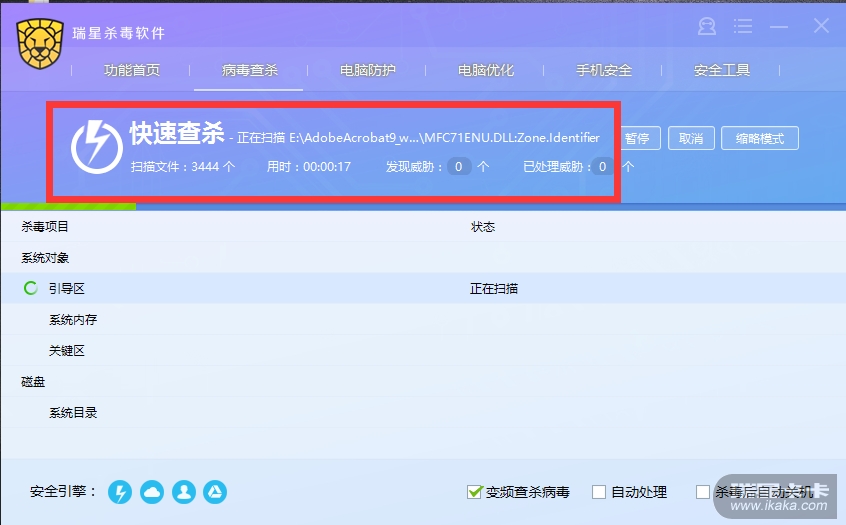The image size is (846, 525).
Task: Click the 已处理威胁 count badge
Action: pos(603,167)
